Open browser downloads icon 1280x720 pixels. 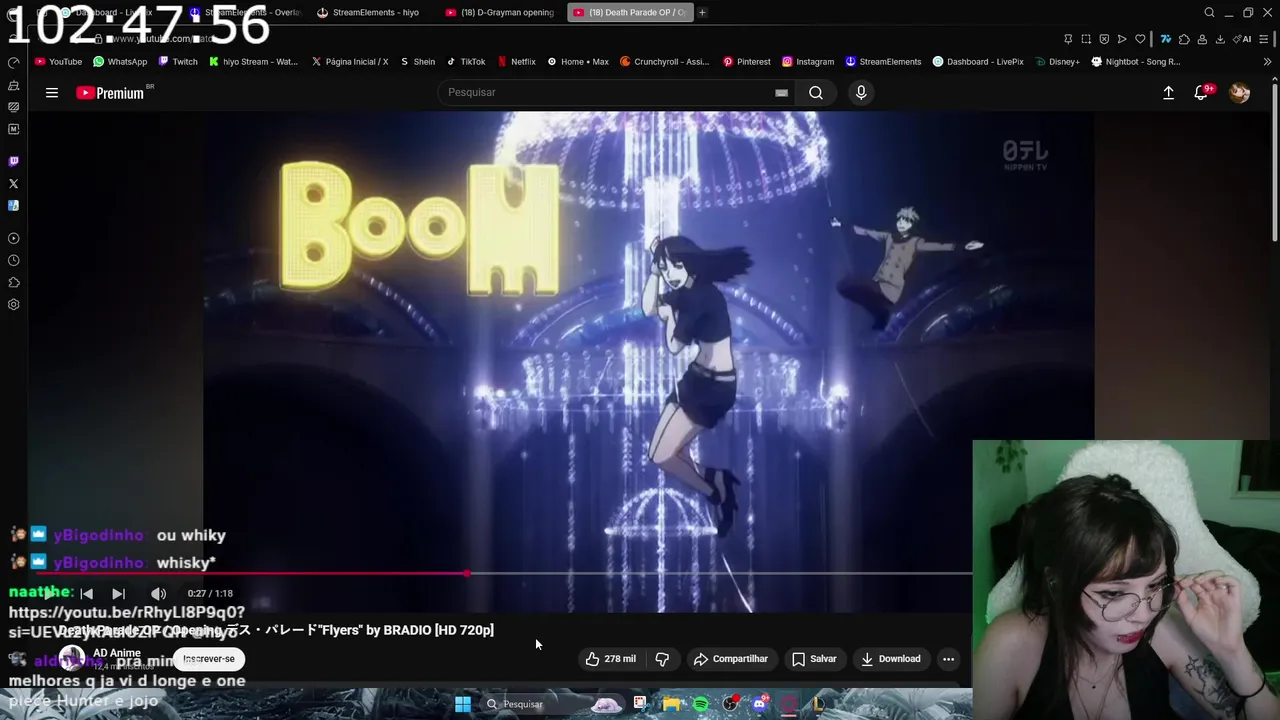pyautogui.click(x=1220, y=39)
